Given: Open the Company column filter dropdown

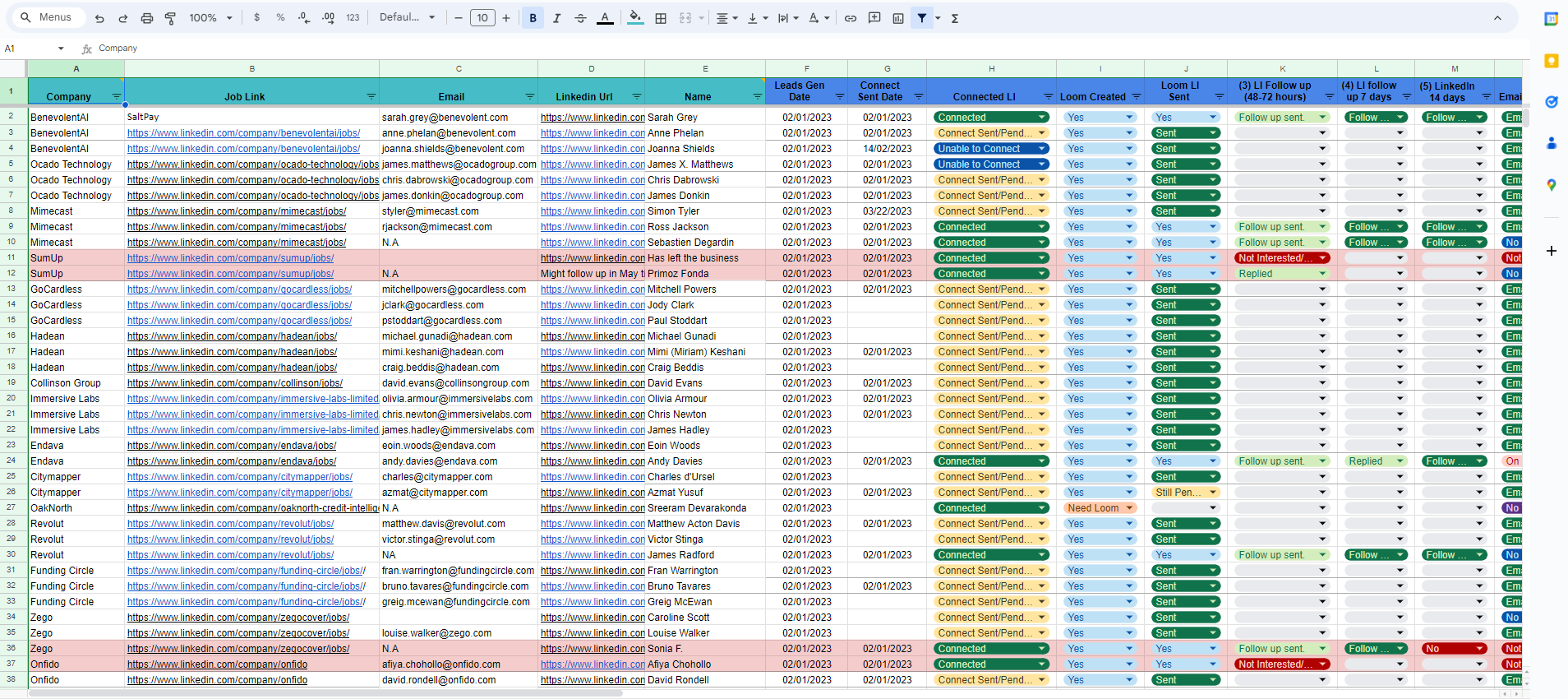Looking at the screenshot, I should point(116,97).
